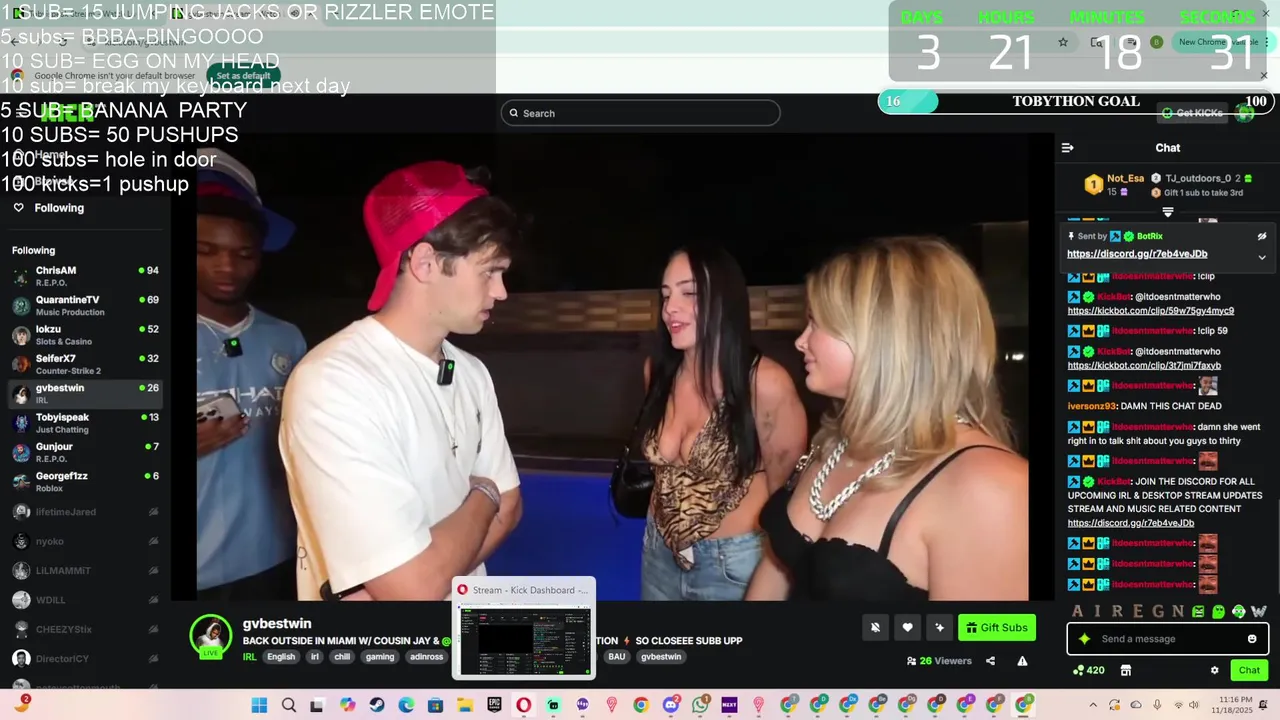
Task: Open offline WDILL channel
Action: point(85,600)
